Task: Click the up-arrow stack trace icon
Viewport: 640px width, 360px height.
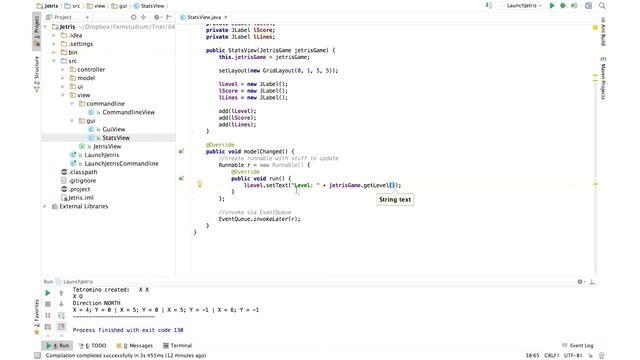Action: (x=61, y=293)
